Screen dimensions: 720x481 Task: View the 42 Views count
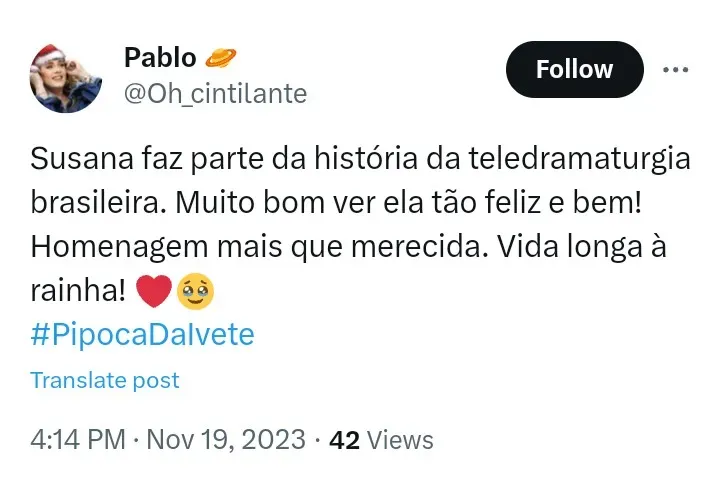coord(344,440)
